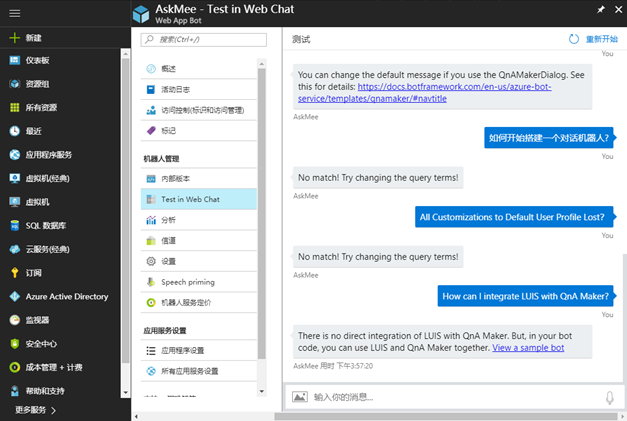
Task: Click the 活动日志 icon
Action: (151, 90)
